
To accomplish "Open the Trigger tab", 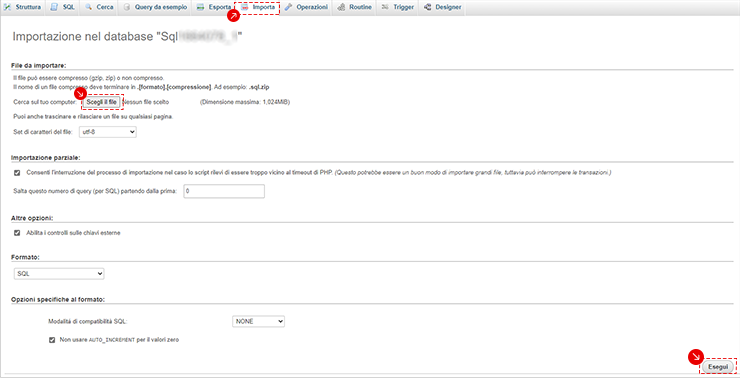I will click(x=398, y=8).
